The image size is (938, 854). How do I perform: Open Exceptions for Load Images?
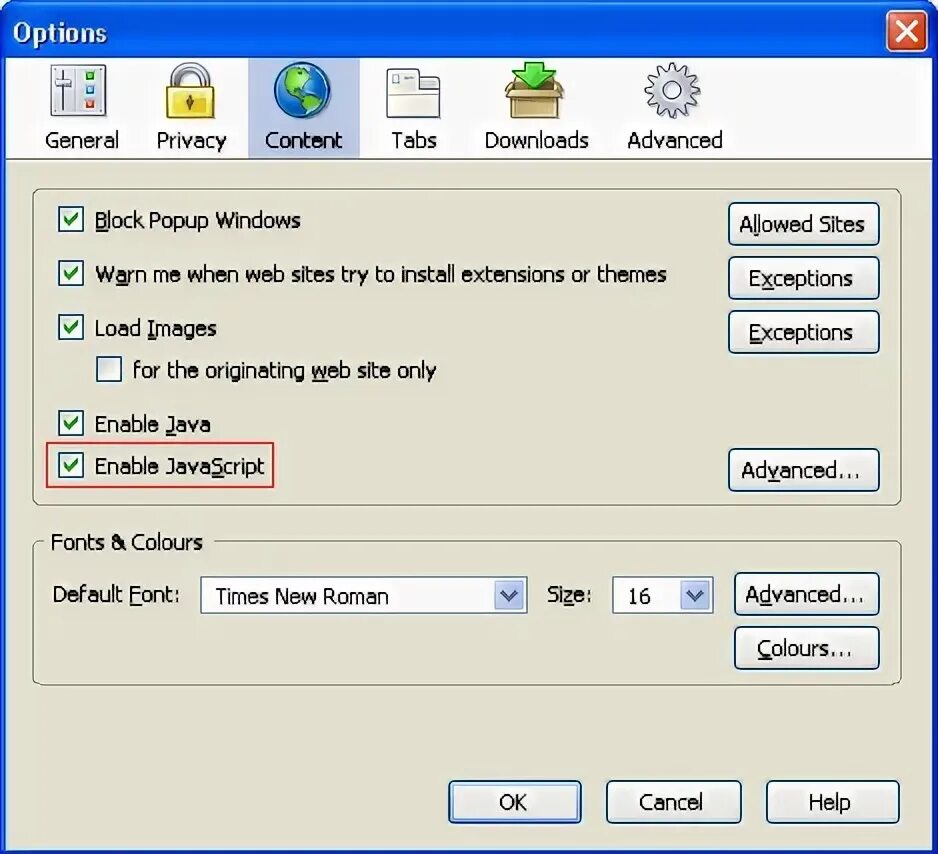click(803, 332)
